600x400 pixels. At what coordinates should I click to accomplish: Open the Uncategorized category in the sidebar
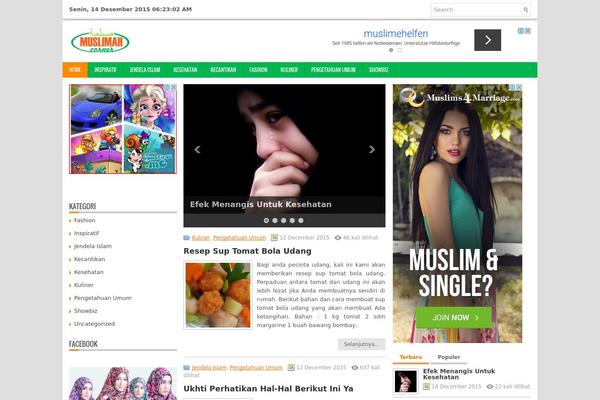[x=94, y=324]
